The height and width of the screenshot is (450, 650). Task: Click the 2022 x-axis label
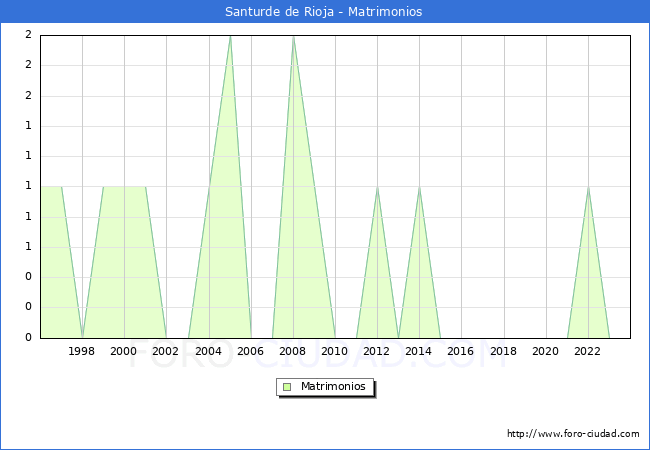click(x=587, y=351)
